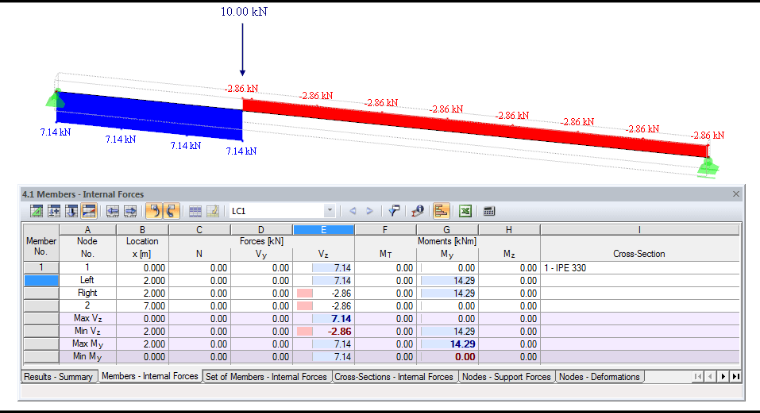
Task: Click the Min Vz value -2.86 bold cell
Action: pyautogui.click(x=324, y=332)
